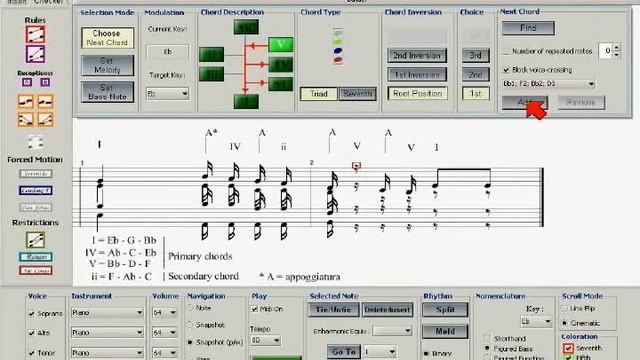The height and width of the screenshot is (360, 640).
Task: Open the Nomenclature Key dropdown
Action: click(536, 322)
